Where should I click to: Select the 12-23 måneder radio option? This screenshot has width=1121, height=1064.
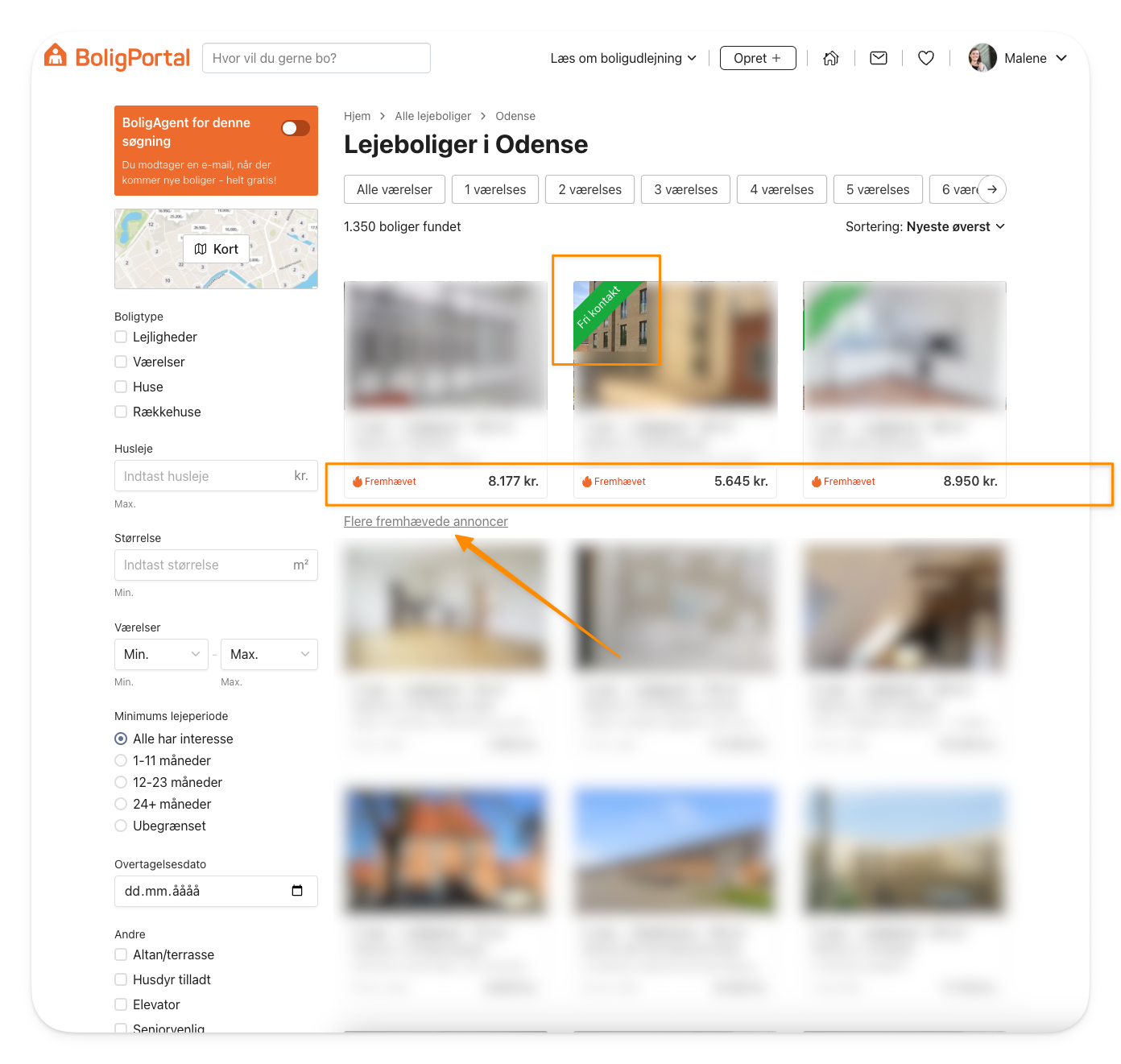click(x=121, y=782)
